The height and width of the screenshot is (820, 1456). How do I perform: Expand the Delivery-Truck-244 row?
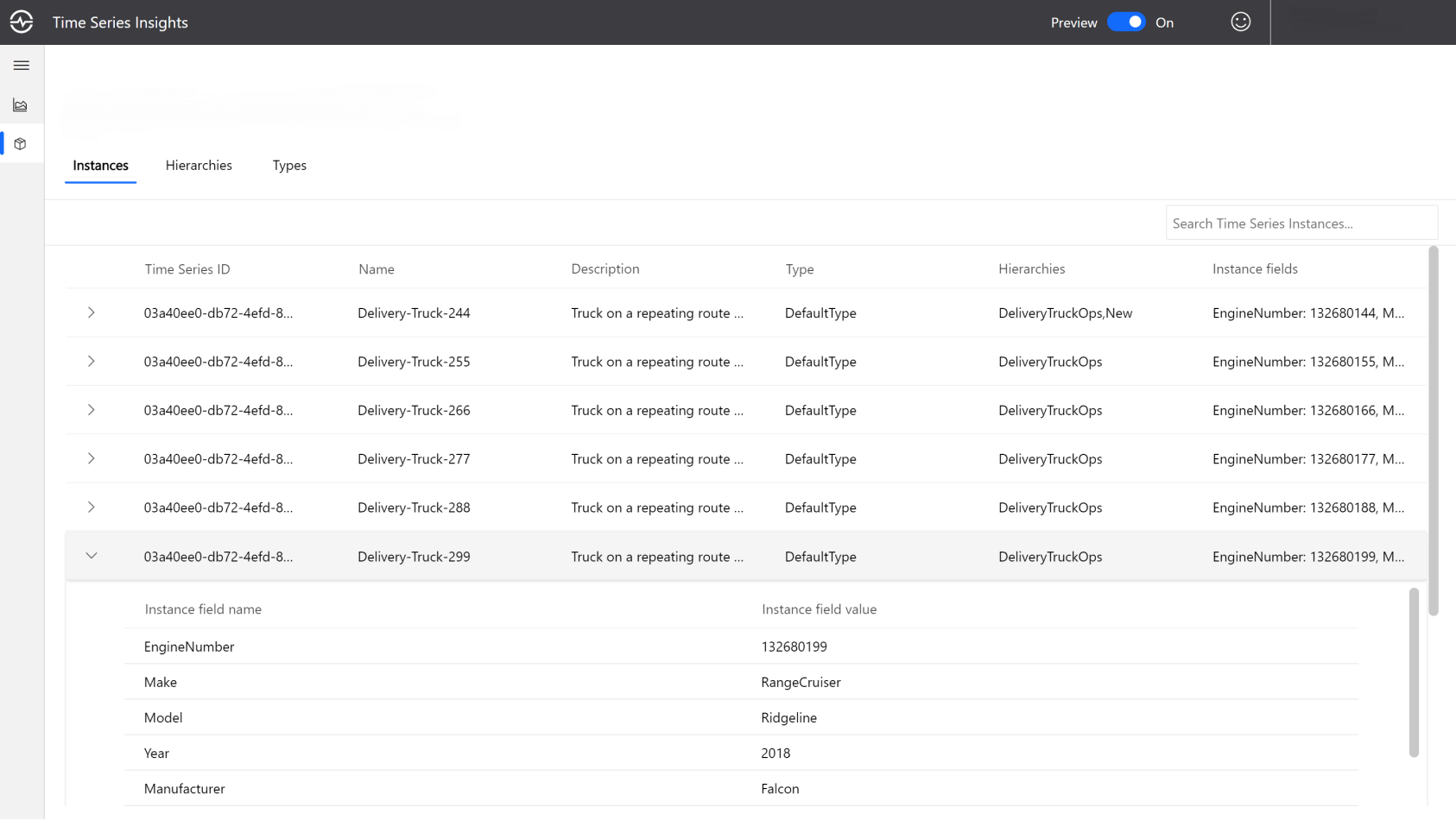(x=91, y=312)
